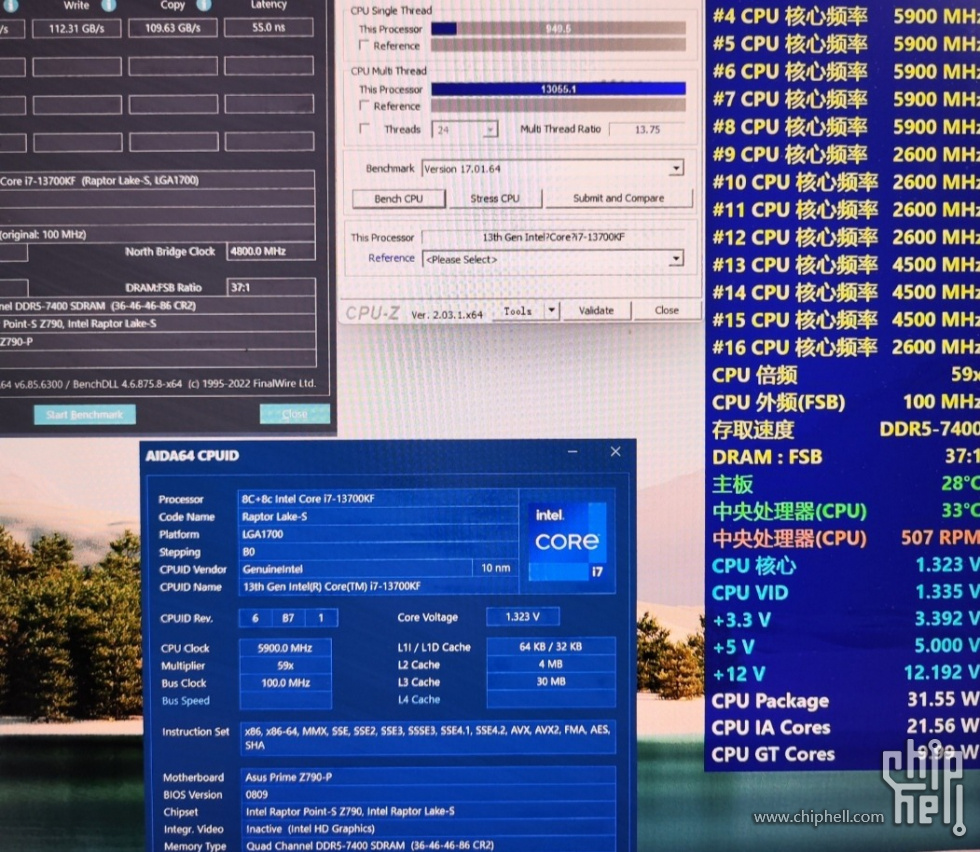This screenshot has width=980, height=852.
Task: Click the CPU IA Cores power sensor row
Action: click(846, 727)
